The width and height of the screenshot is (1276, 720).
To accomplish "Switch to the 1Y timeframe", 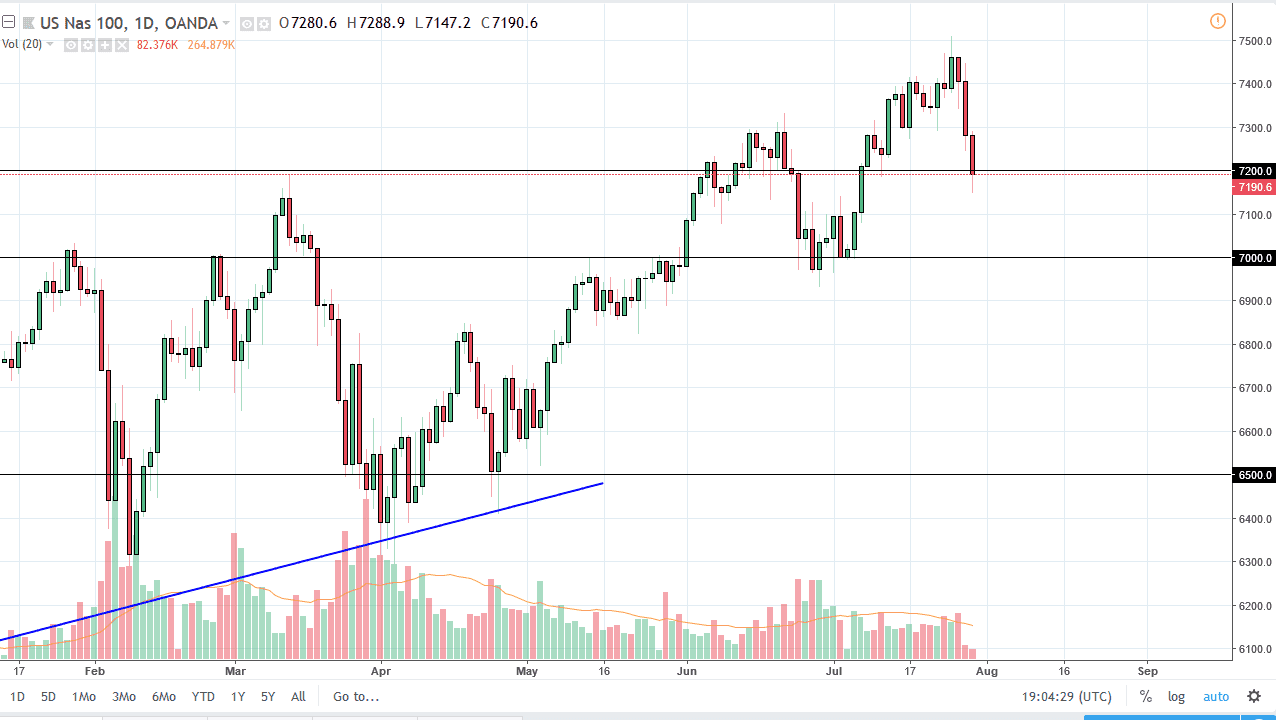I will pyautogui.click(x=237, y=696).
